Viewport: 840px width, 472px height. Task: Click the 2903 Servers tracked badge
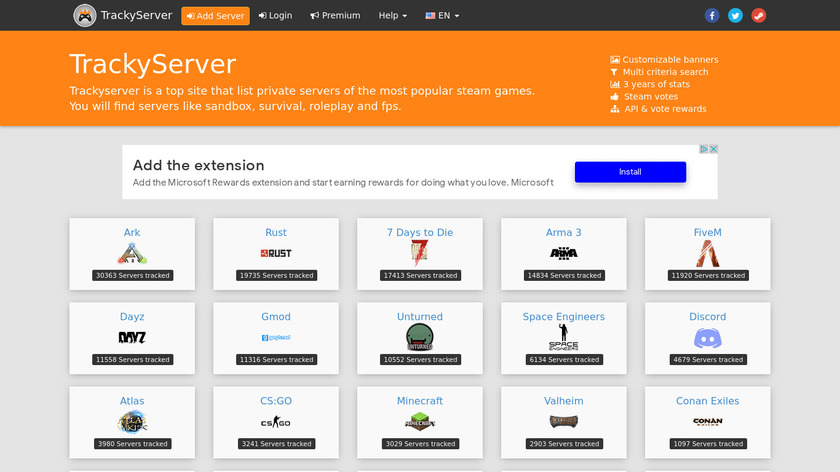tap(564, 444)
